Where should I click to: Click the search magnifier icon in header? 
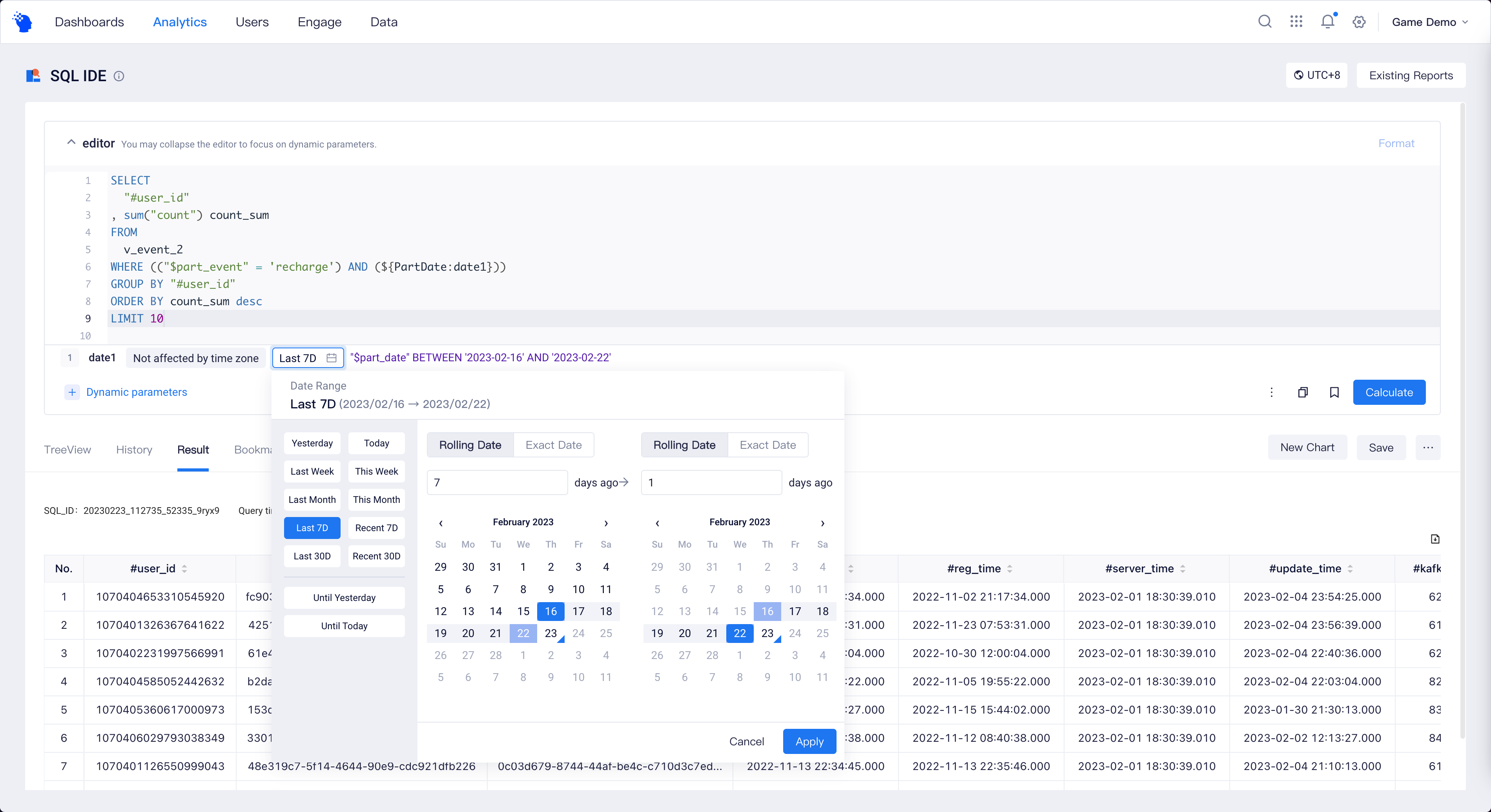tap(1265, 22)
